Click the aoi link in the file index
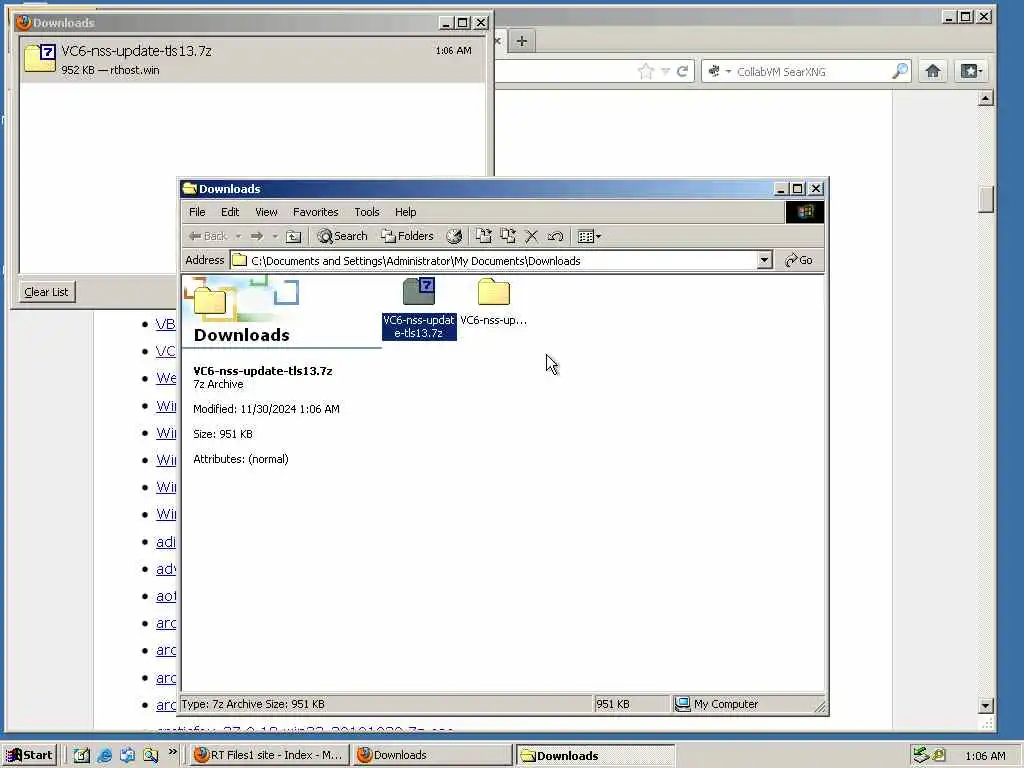This screenshot has width=1024, height=768. [166, 596]
